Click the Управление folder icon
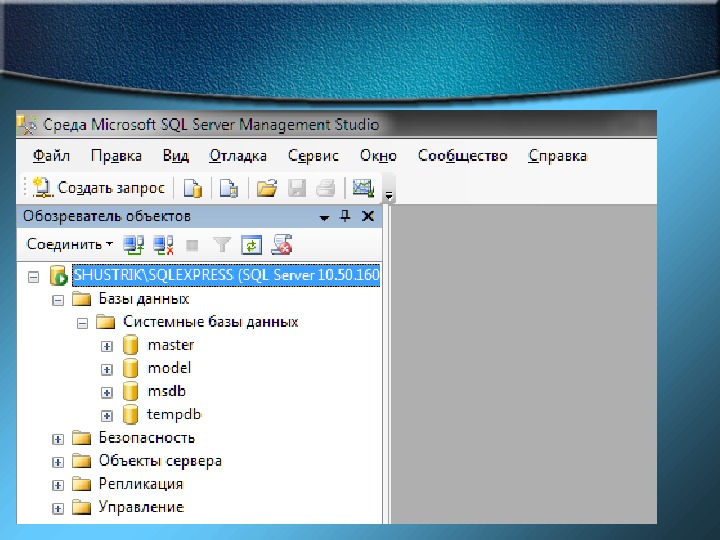Viewport: 720px width, 540px height. click(82, 507)
